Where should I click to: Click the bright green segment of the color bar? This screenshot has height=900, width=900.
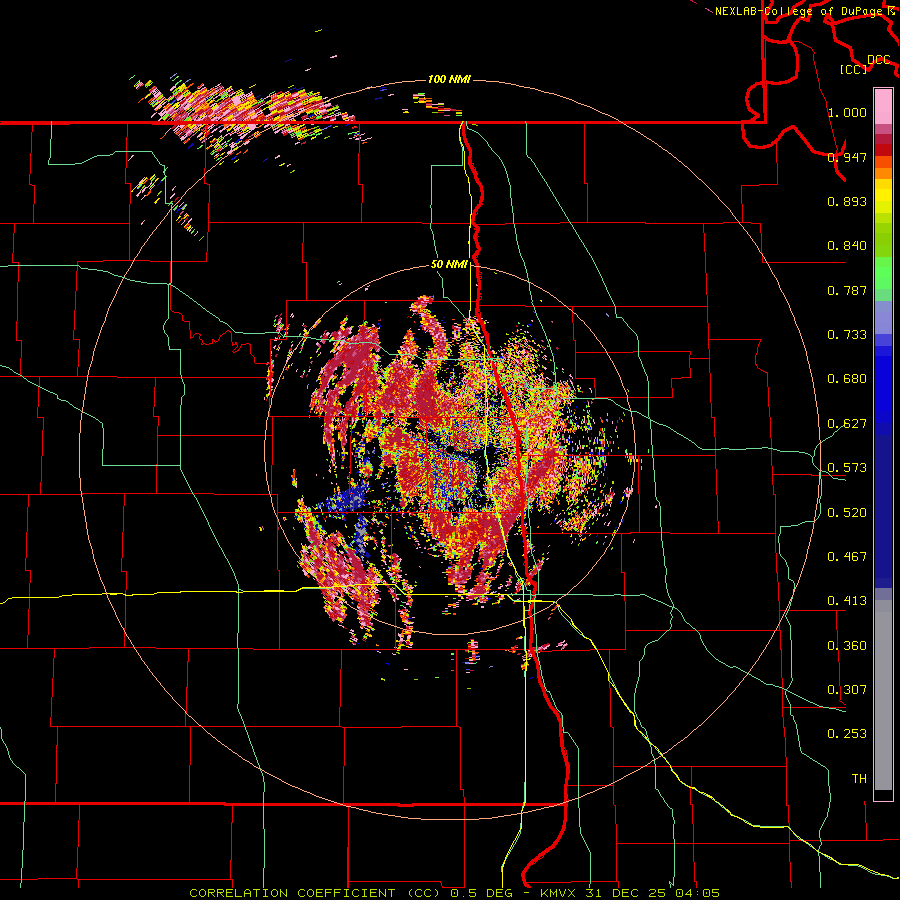click(883, 273)
